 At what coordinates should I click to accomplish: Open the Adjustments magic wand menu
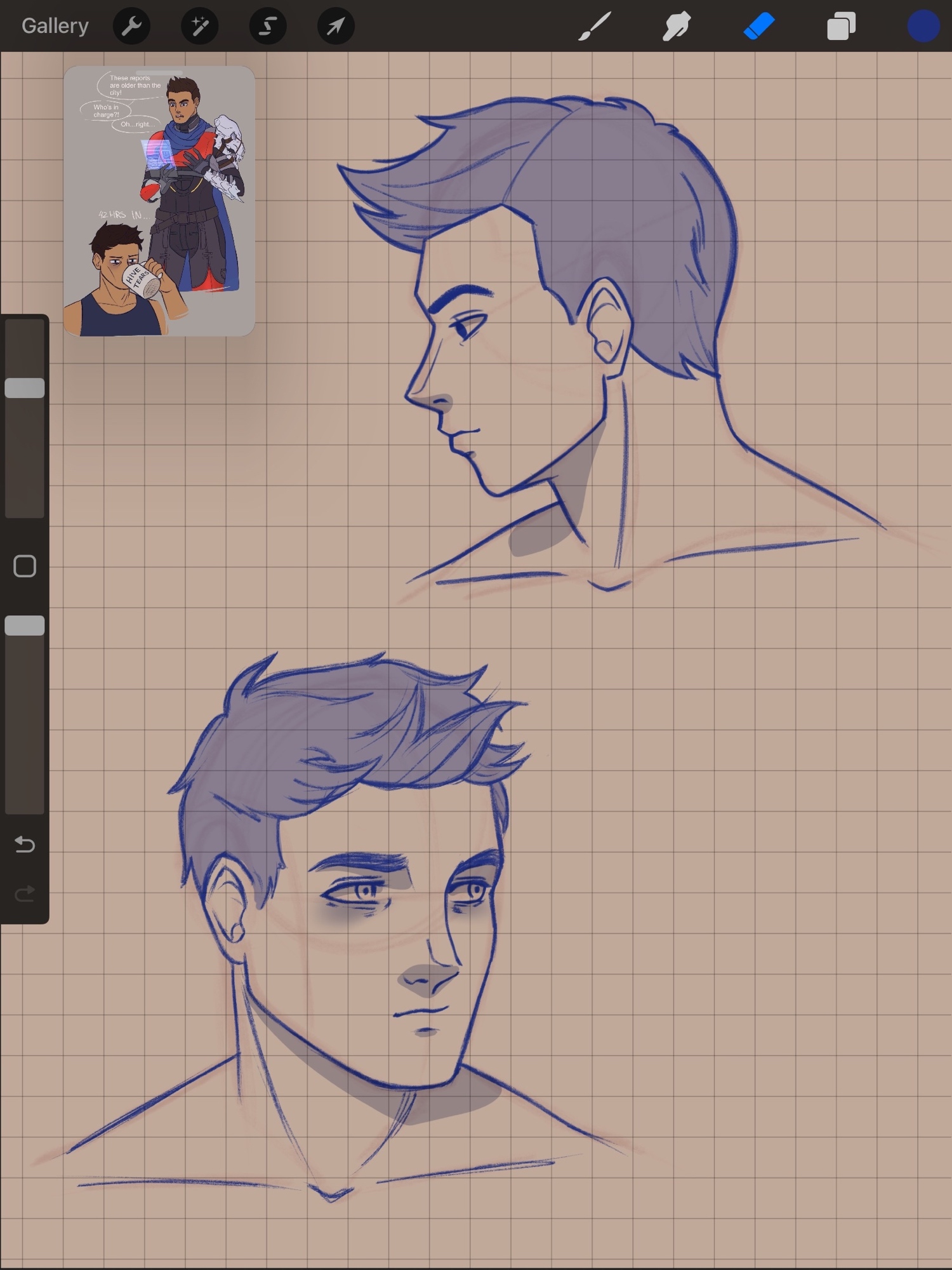tap(199, 26)
